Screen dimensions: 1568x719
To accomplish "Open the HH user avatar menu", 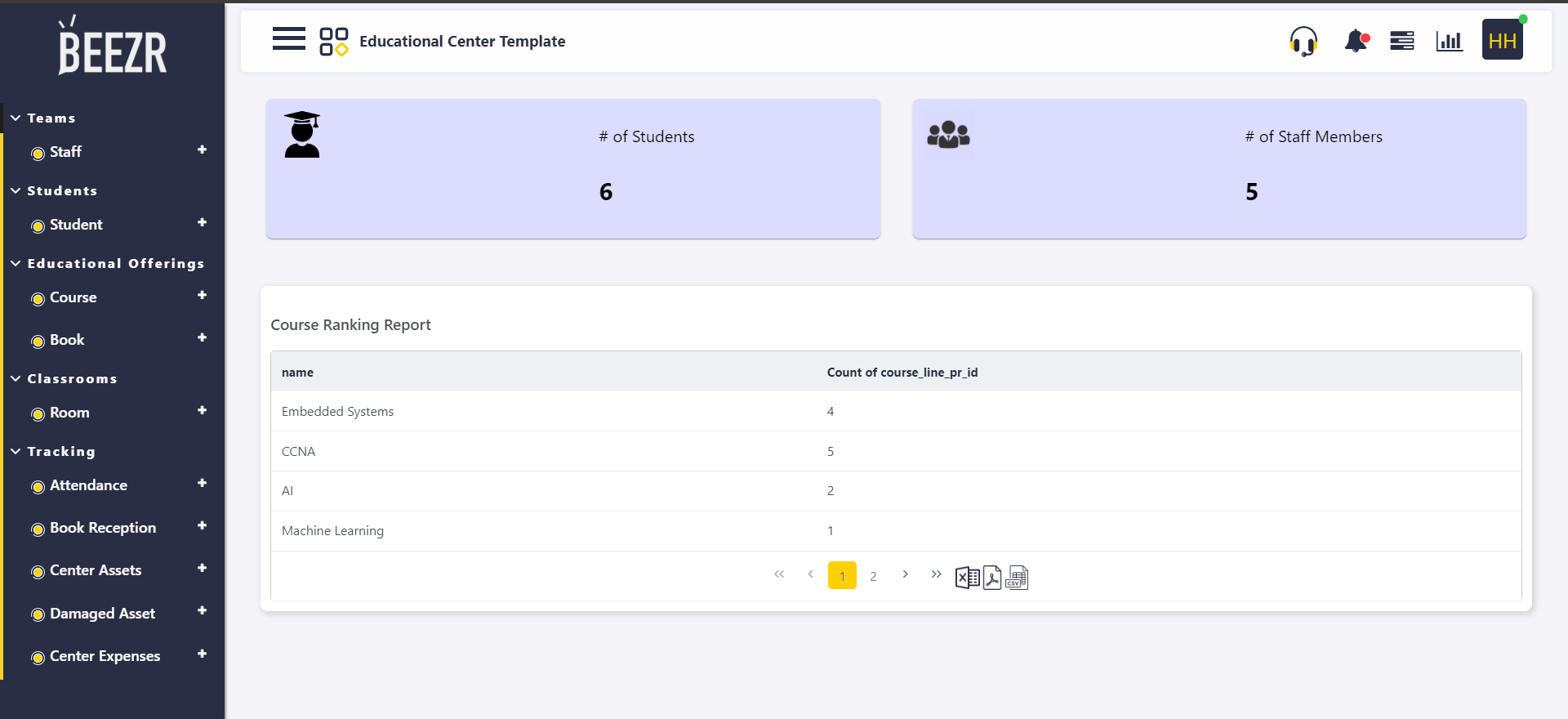I will tap(1503, 38).
